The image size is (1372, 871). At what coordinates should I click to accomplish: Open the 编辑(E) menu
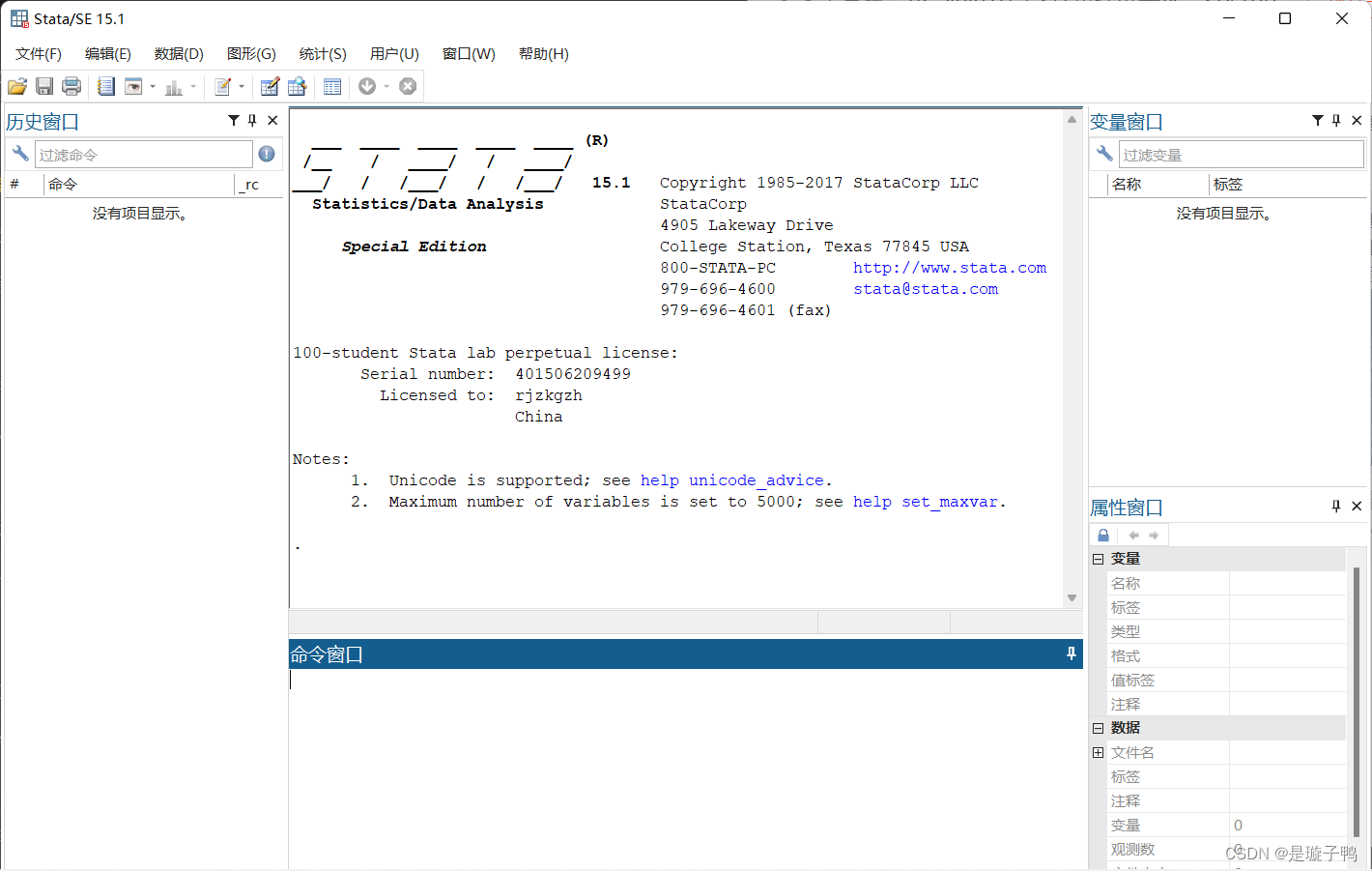[108, 54]
